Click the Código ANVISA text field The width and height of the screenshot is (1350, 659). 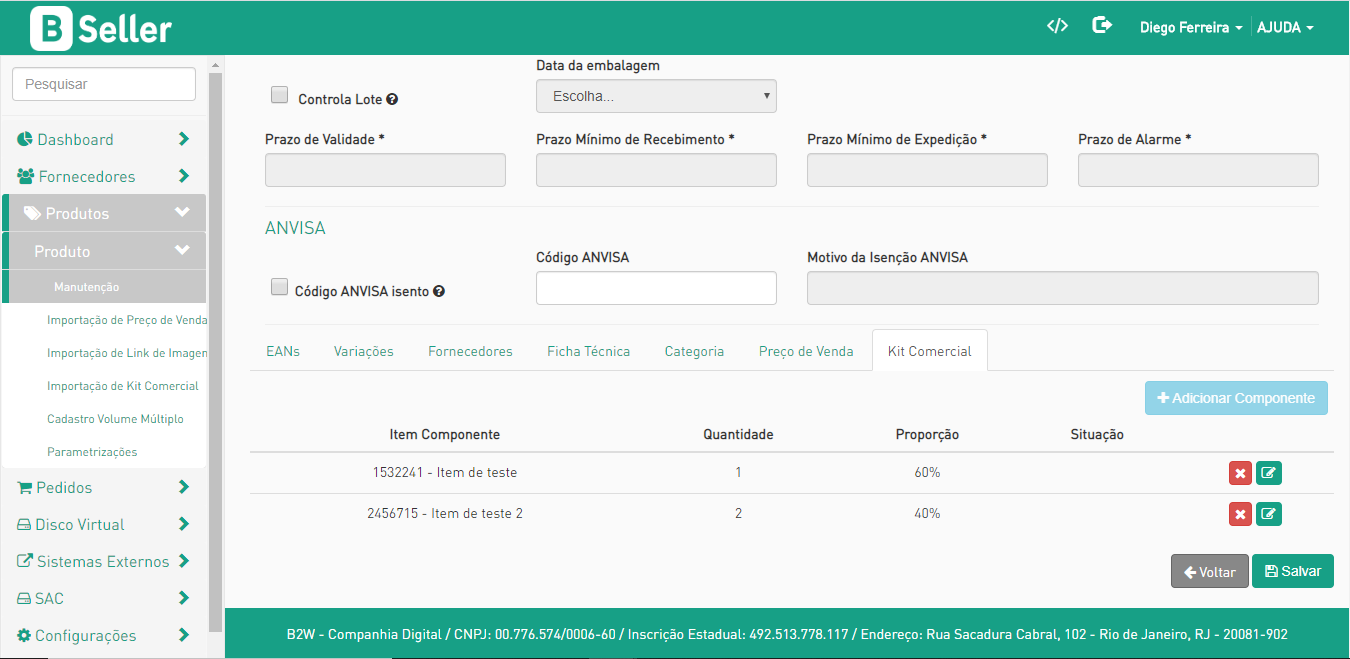click(x=656, y=288)
